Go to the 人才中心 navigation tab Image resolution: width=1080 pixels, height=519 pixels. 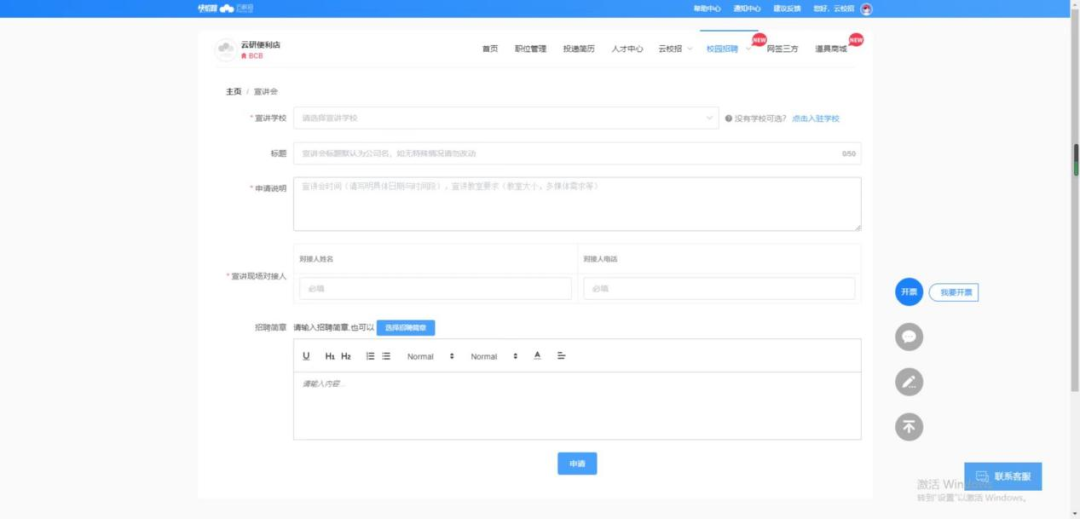click(x=627, y=48)
